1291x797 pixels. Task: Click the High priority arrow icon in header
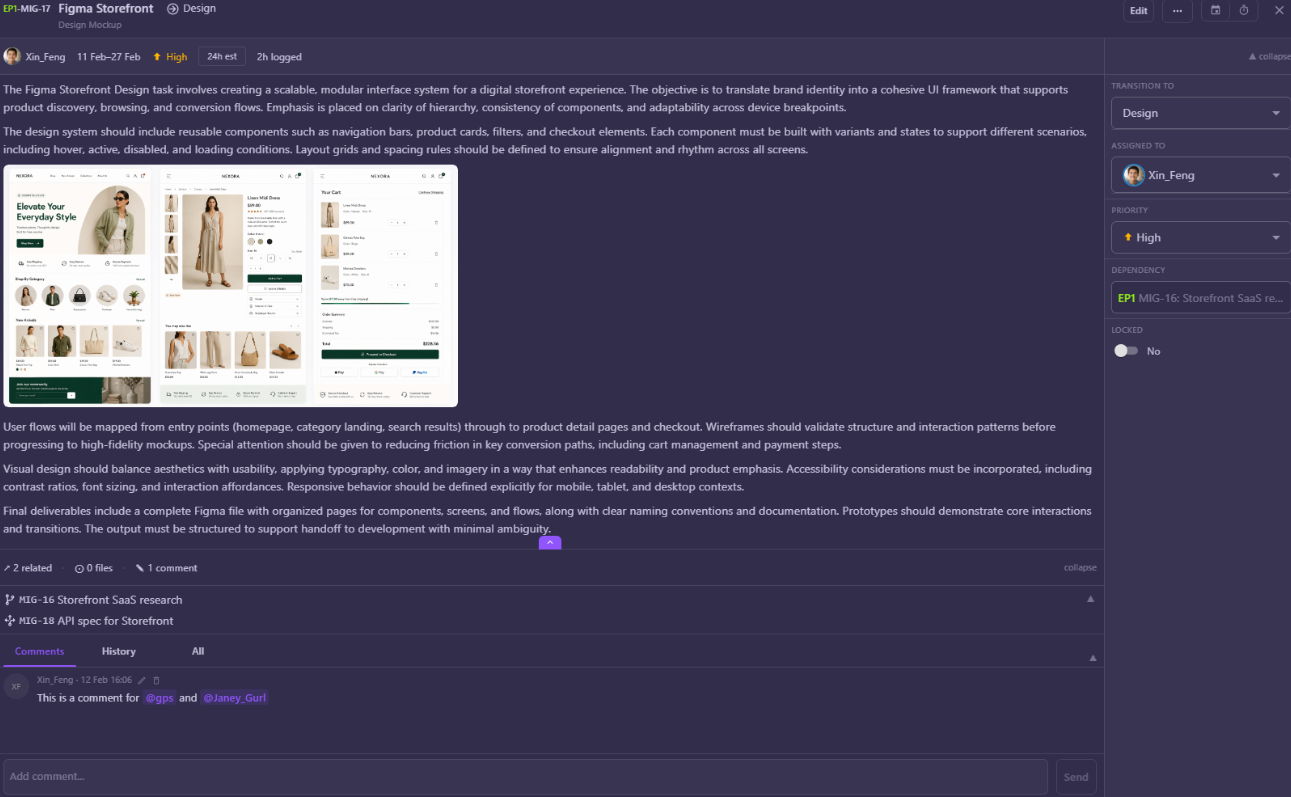click(x=159, y=56)
